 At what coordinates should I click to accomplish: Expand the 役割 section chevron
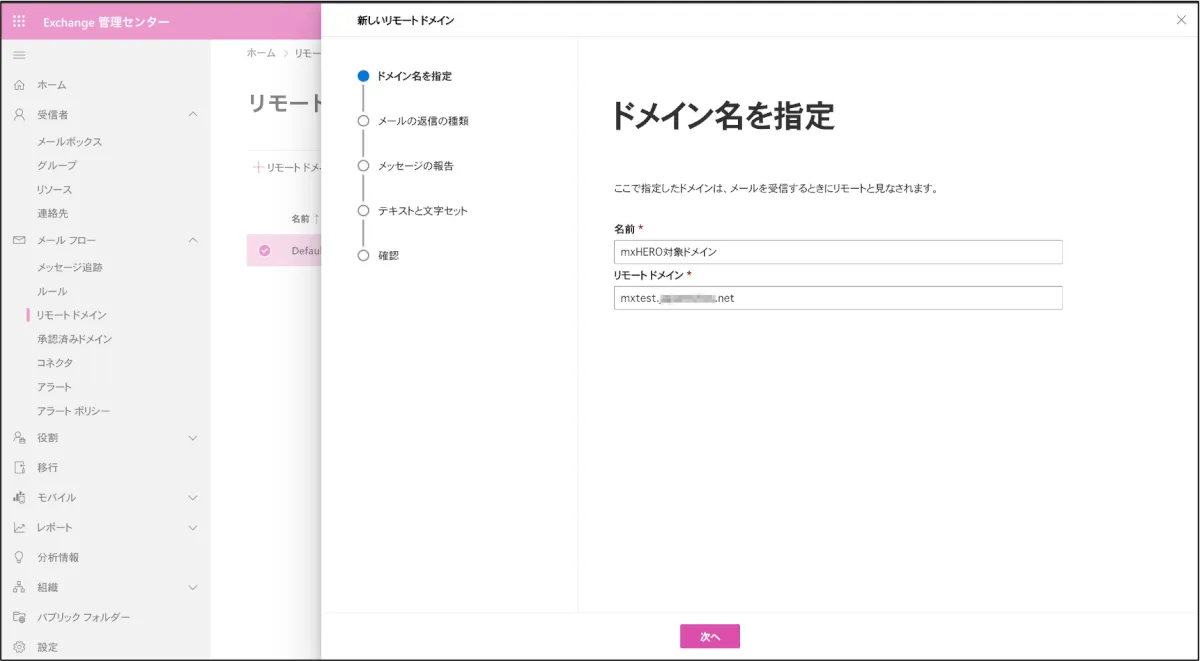coord(193,437)
